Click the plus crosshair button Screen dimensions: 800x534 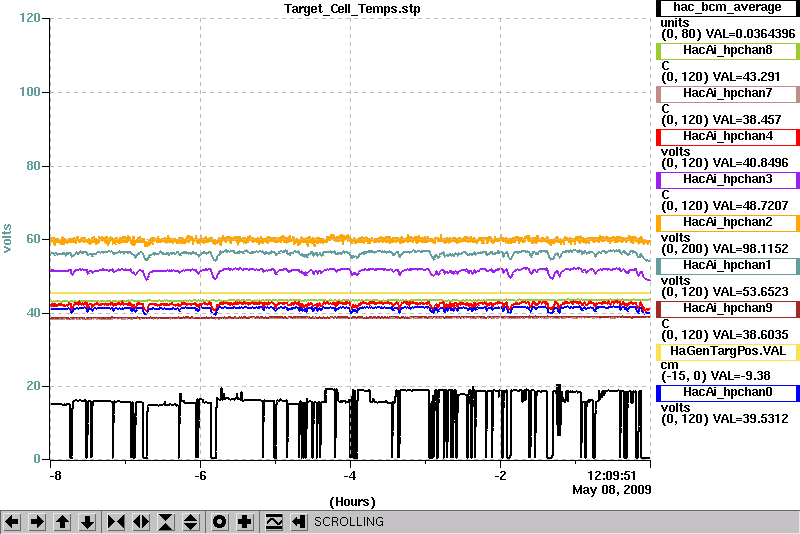pyautogui.click(x=244, y=522)
